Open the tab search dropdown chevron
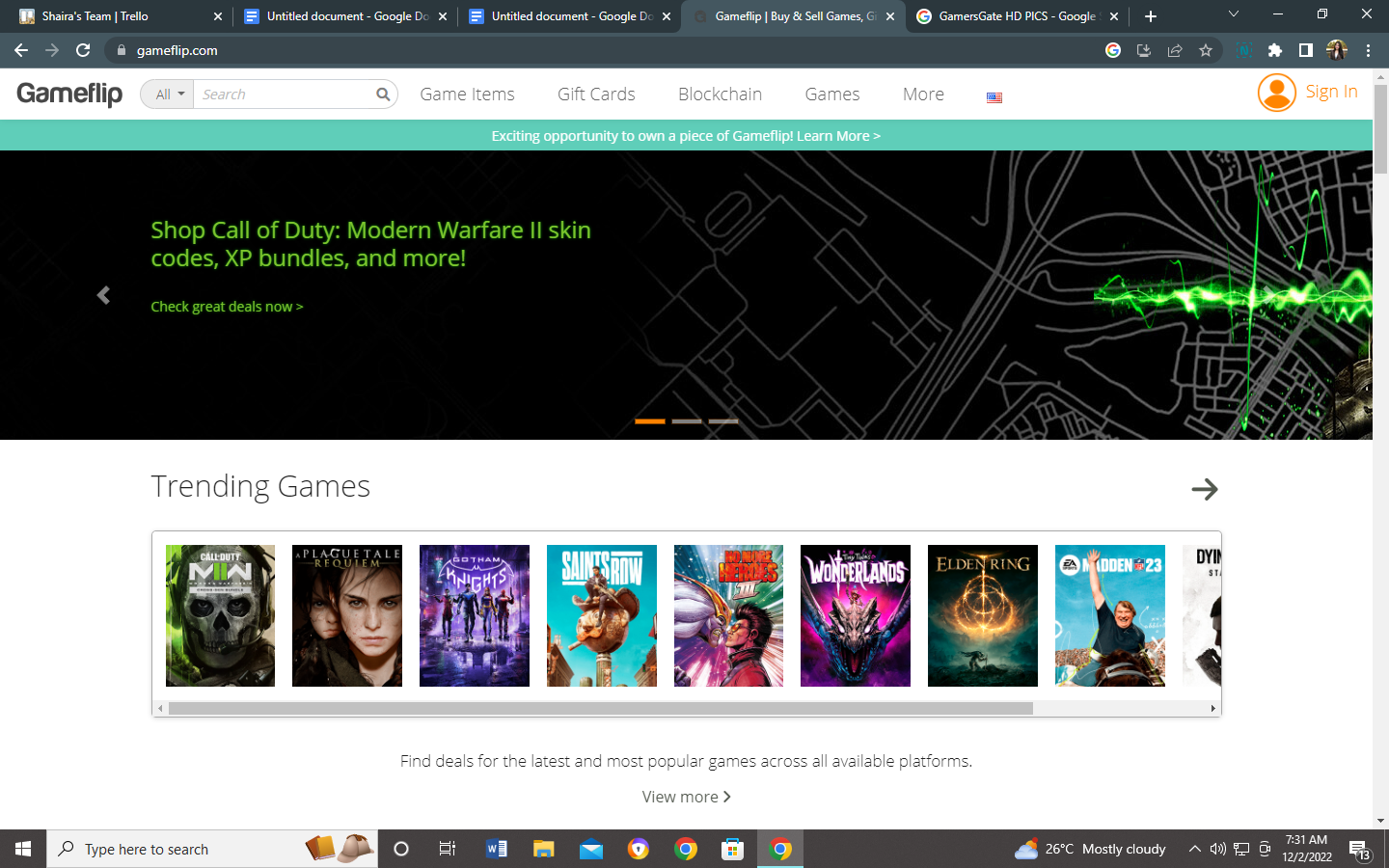Image resolution: width=1389 pixels, height=868 pixels. 1233,14
